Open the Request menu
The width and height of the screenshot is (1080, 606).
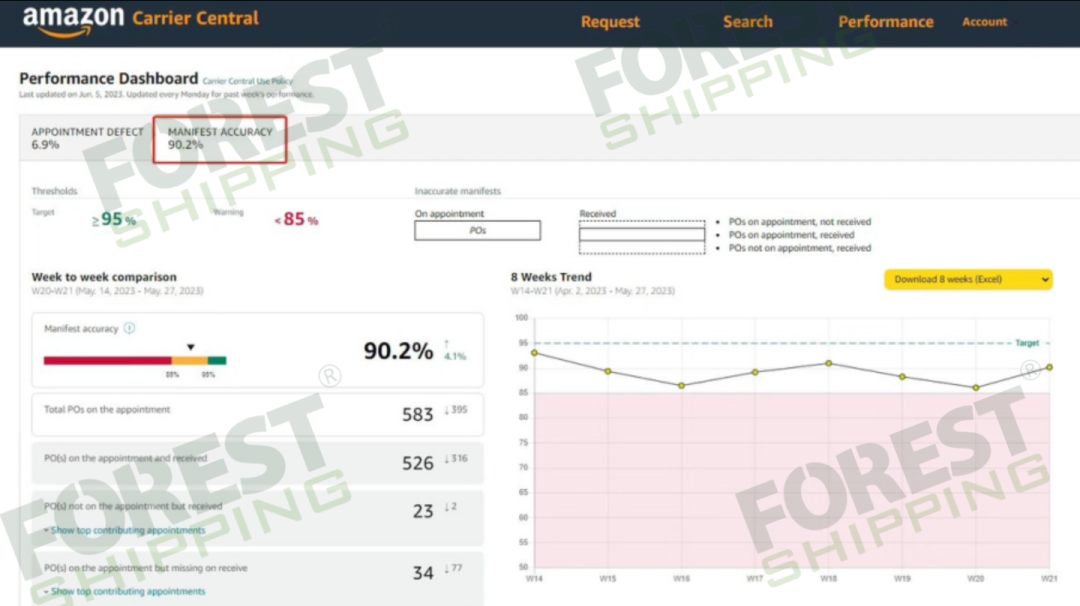[610, 22]
